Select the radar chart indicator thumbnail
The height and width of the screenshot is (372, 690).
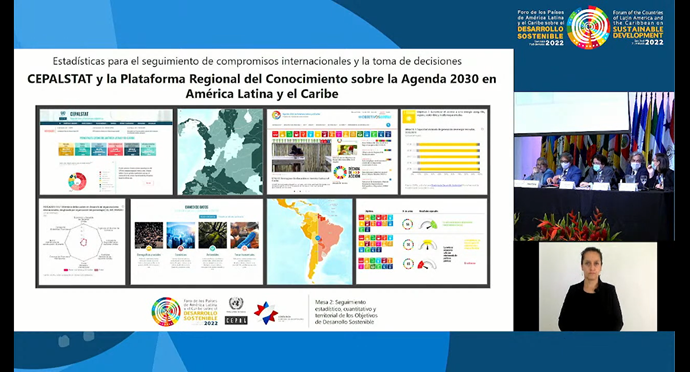point(82,241)
